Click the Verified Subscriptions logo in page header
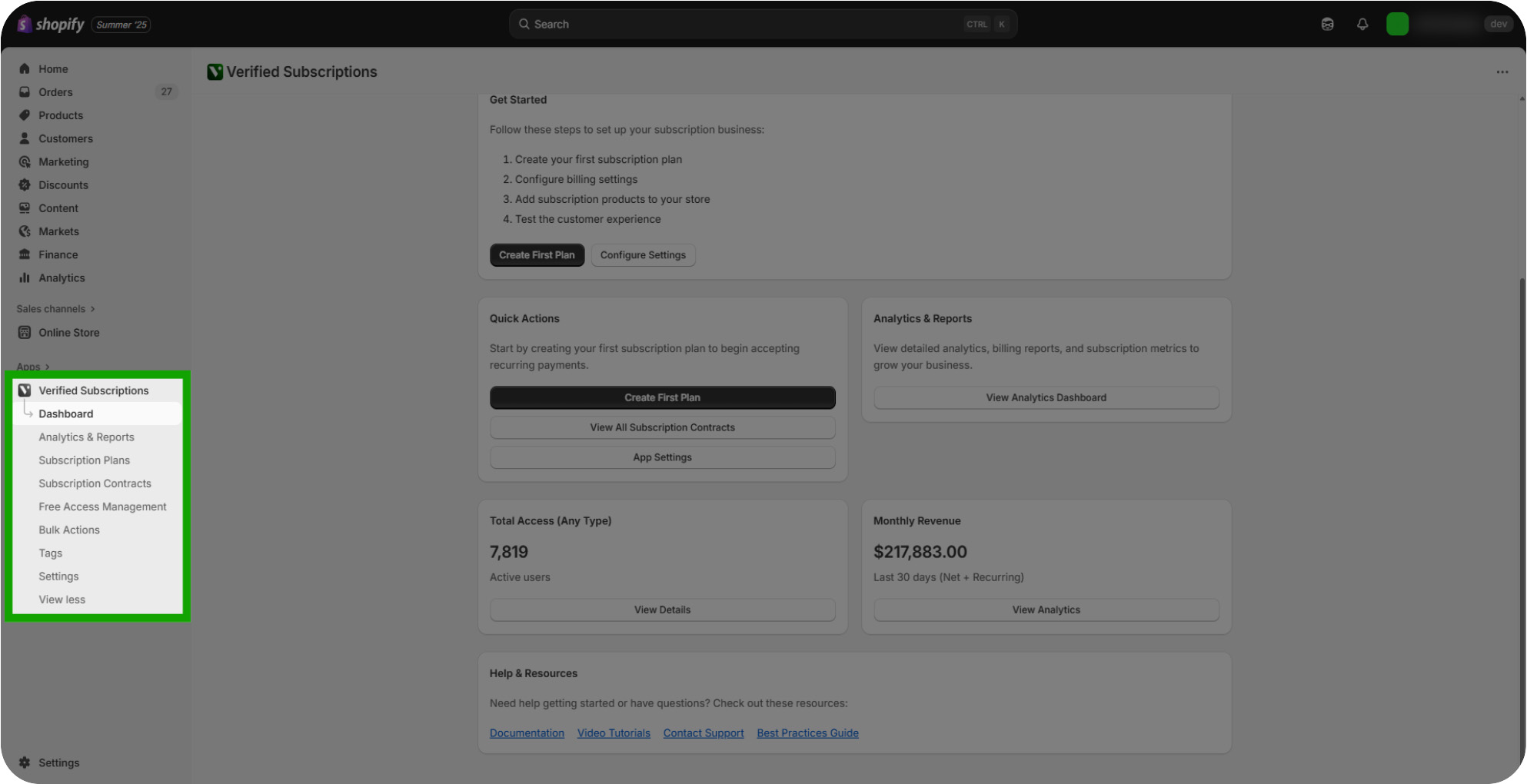1527x784 pixels. point(215,71)
